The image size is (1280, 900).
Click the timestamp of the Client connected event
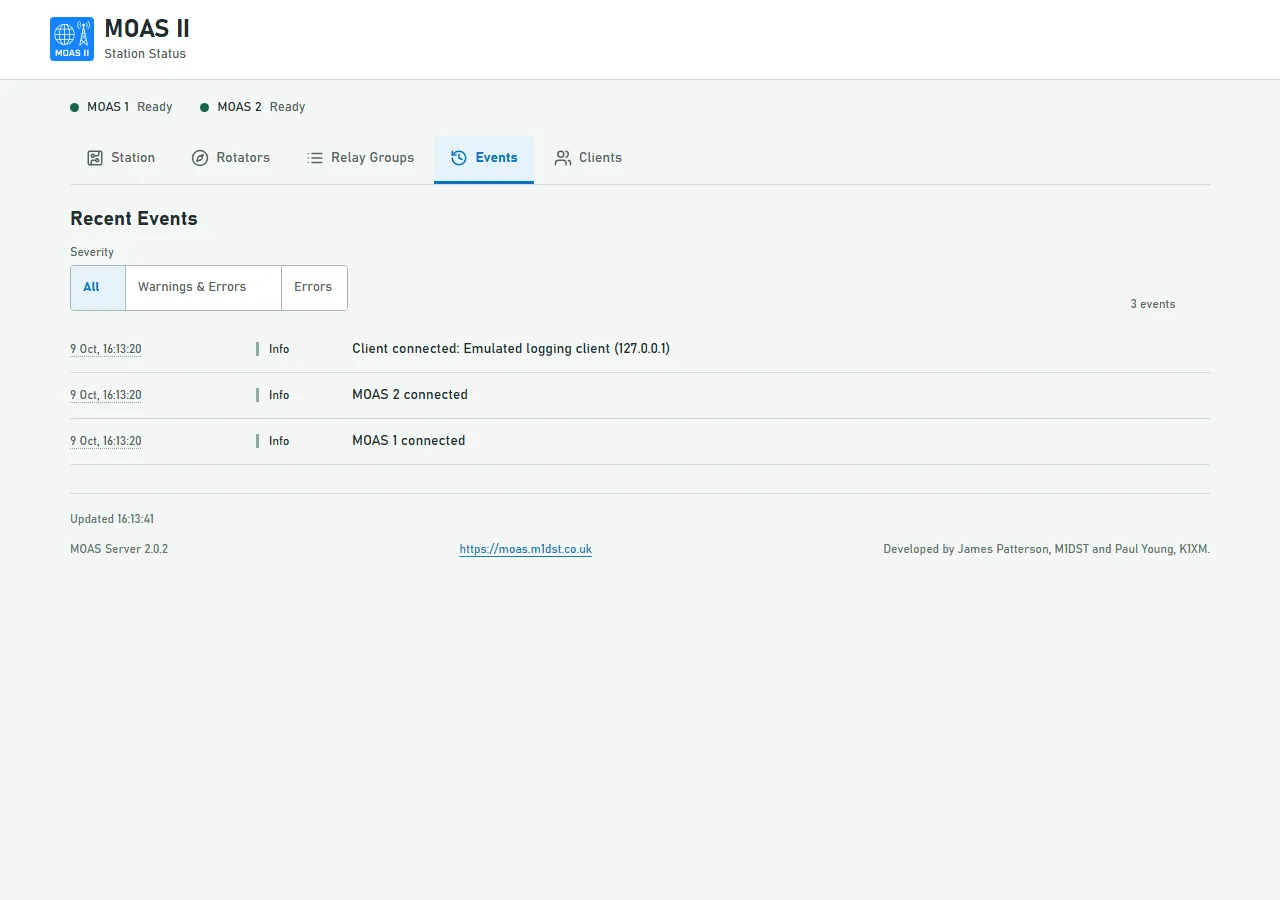click(x=106, y=350)
